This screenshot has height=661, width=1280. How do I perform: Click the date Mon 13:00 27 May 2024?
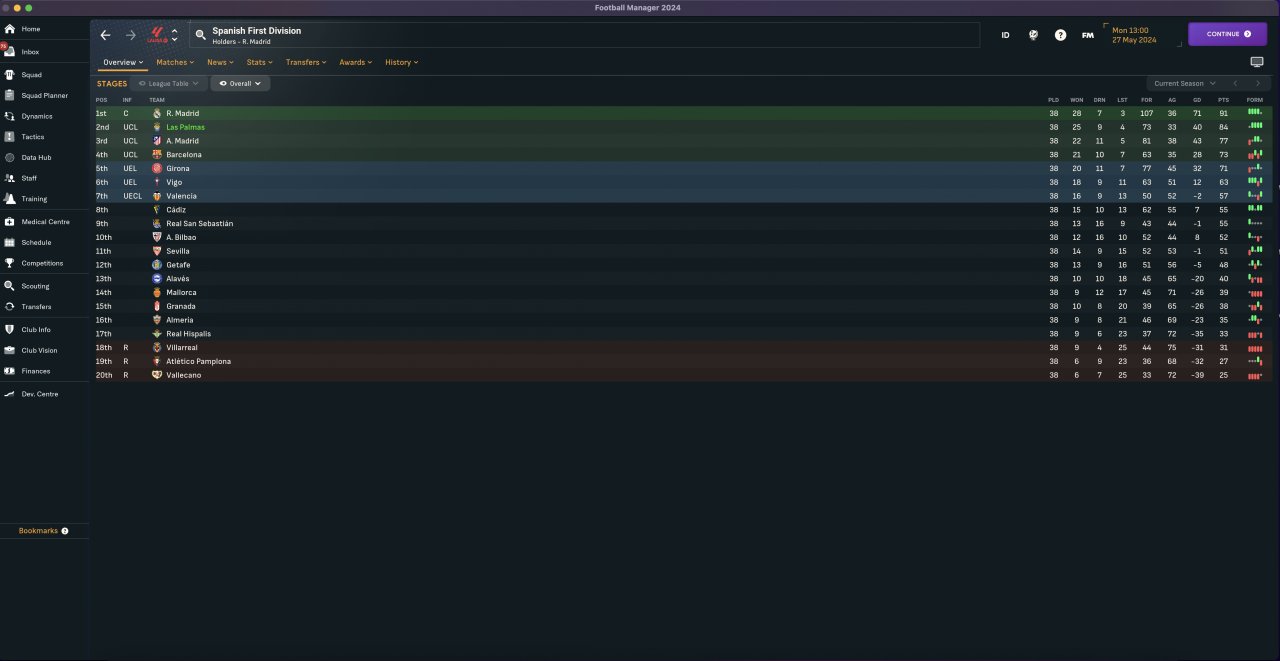click(x=1134, y=35)
